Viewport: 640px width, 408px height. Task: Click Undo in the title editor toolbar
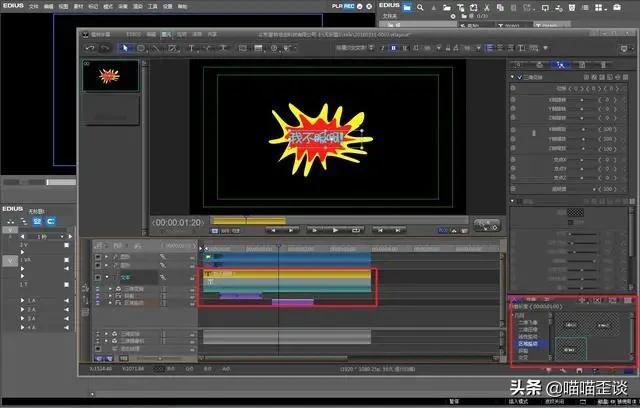[x=90, y=48]
